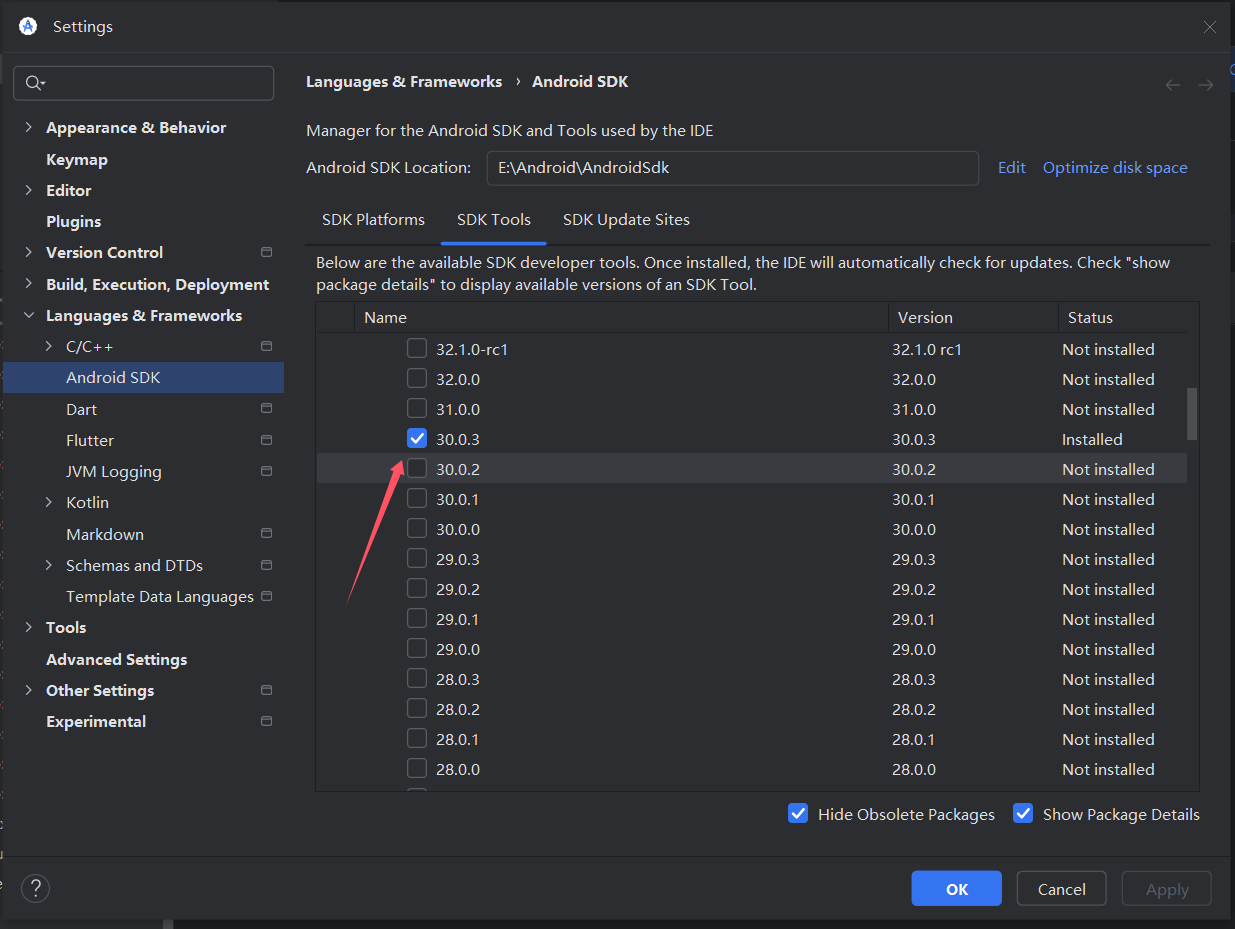Click project-level icon beside Version Control
Screen dimensions: 1235x929
coord(266,252)
